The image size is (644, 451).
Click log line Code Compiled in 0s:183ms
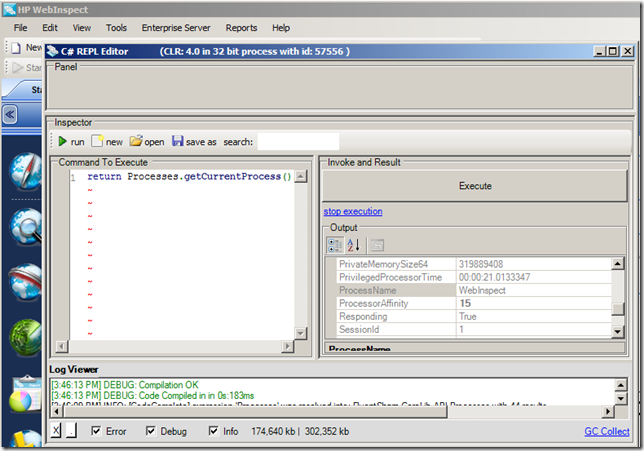coord(153,396)
